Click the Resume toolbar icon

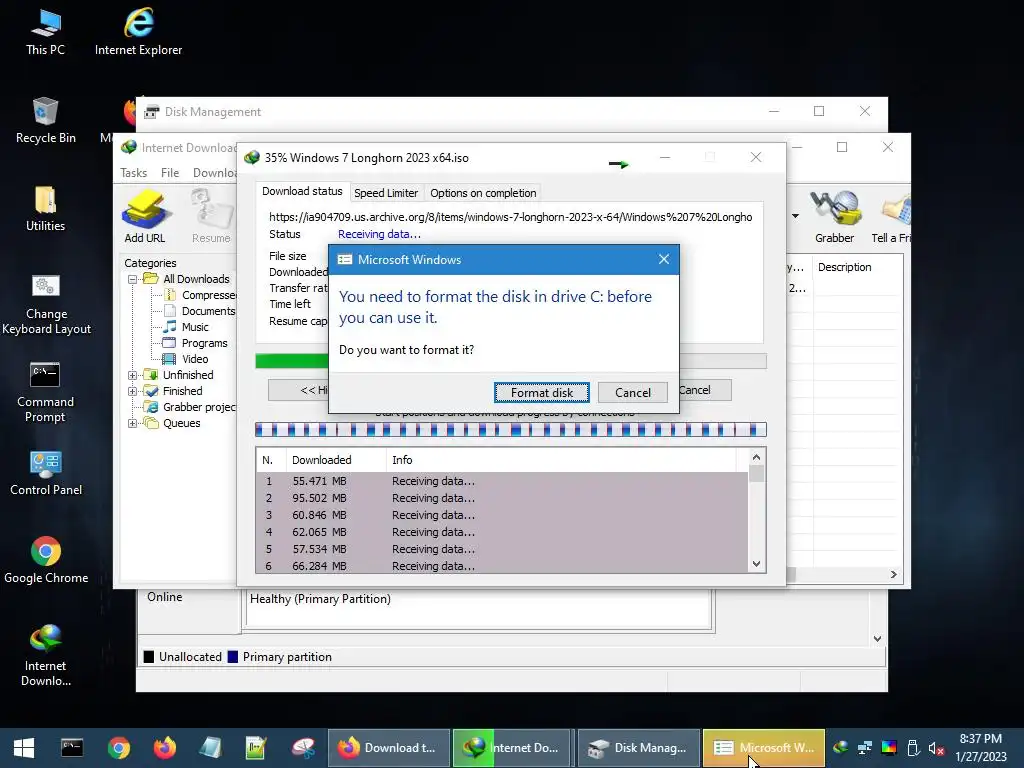pyautogui.click(x=211, y=216)
